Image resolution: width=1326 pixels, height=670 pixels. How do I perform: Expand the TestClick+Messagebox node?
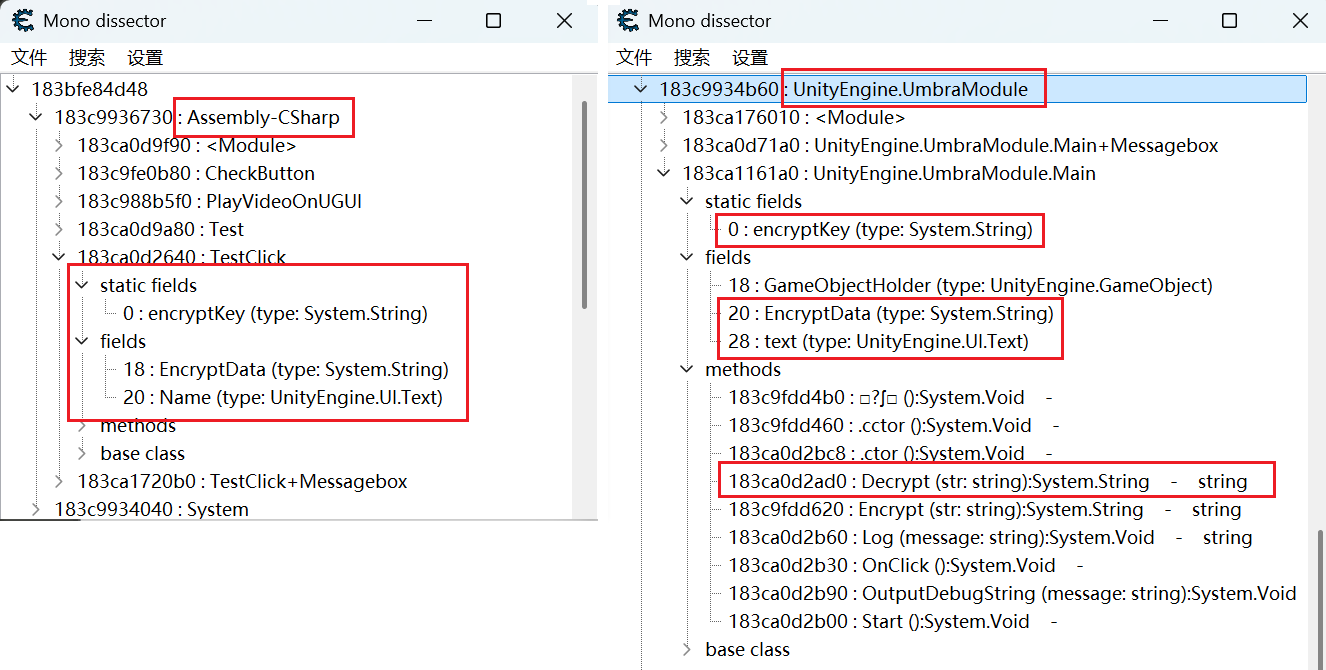coord(61,482)
